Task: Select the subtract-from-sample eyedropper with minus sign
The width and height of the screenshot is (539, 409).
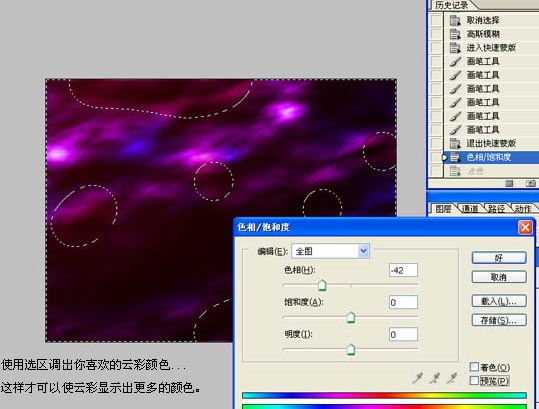Action: click(x=452, y=378)
